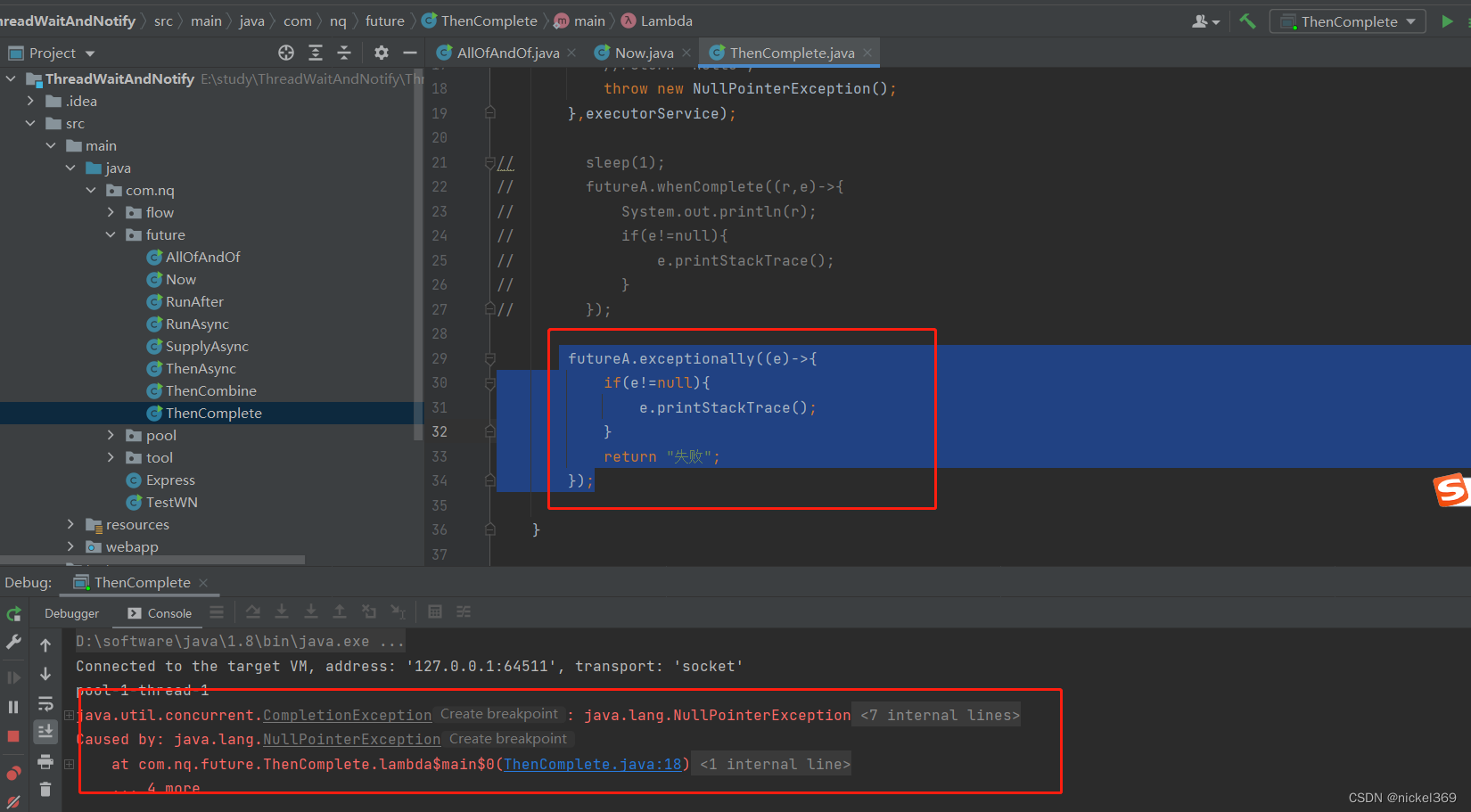Click Select Opened File target icon
This screenshot has width=1471, height=812.
tap(286, 53)
